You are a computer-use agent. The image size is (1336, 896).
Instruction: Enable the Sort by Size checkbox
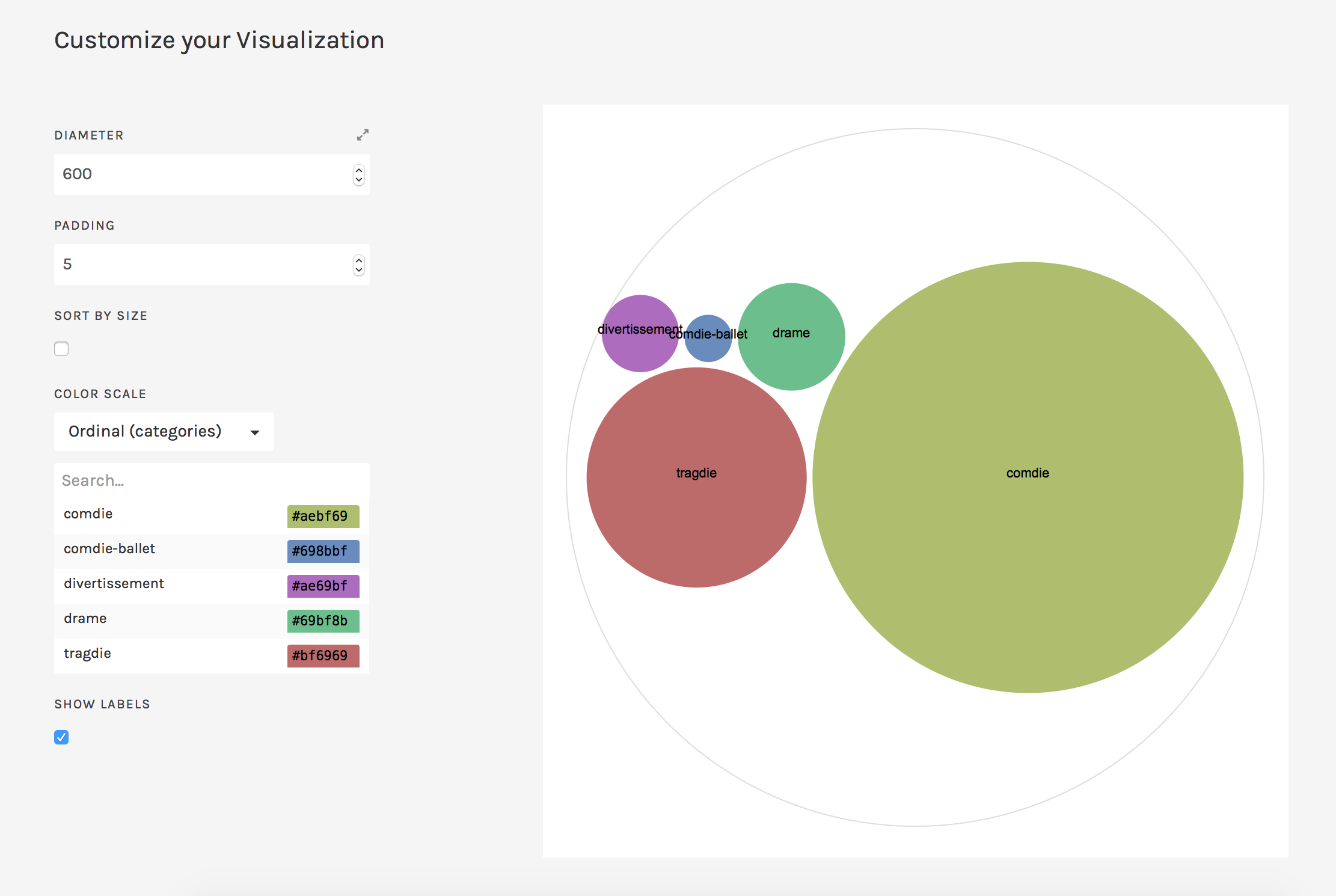pos(61,349)
